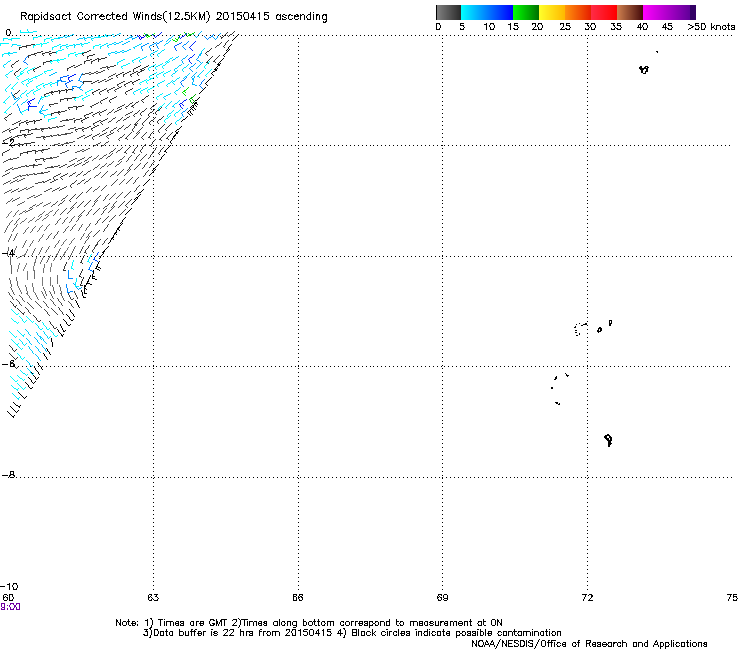740x650 pixels.
Task: Click longitude label '69' on bottom axis
Action: [x=442, y=598]
